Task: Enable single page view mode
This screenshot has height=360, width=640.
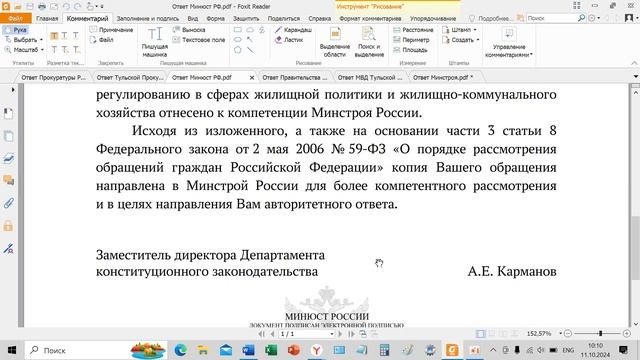Action: click(x=480, y=334)
